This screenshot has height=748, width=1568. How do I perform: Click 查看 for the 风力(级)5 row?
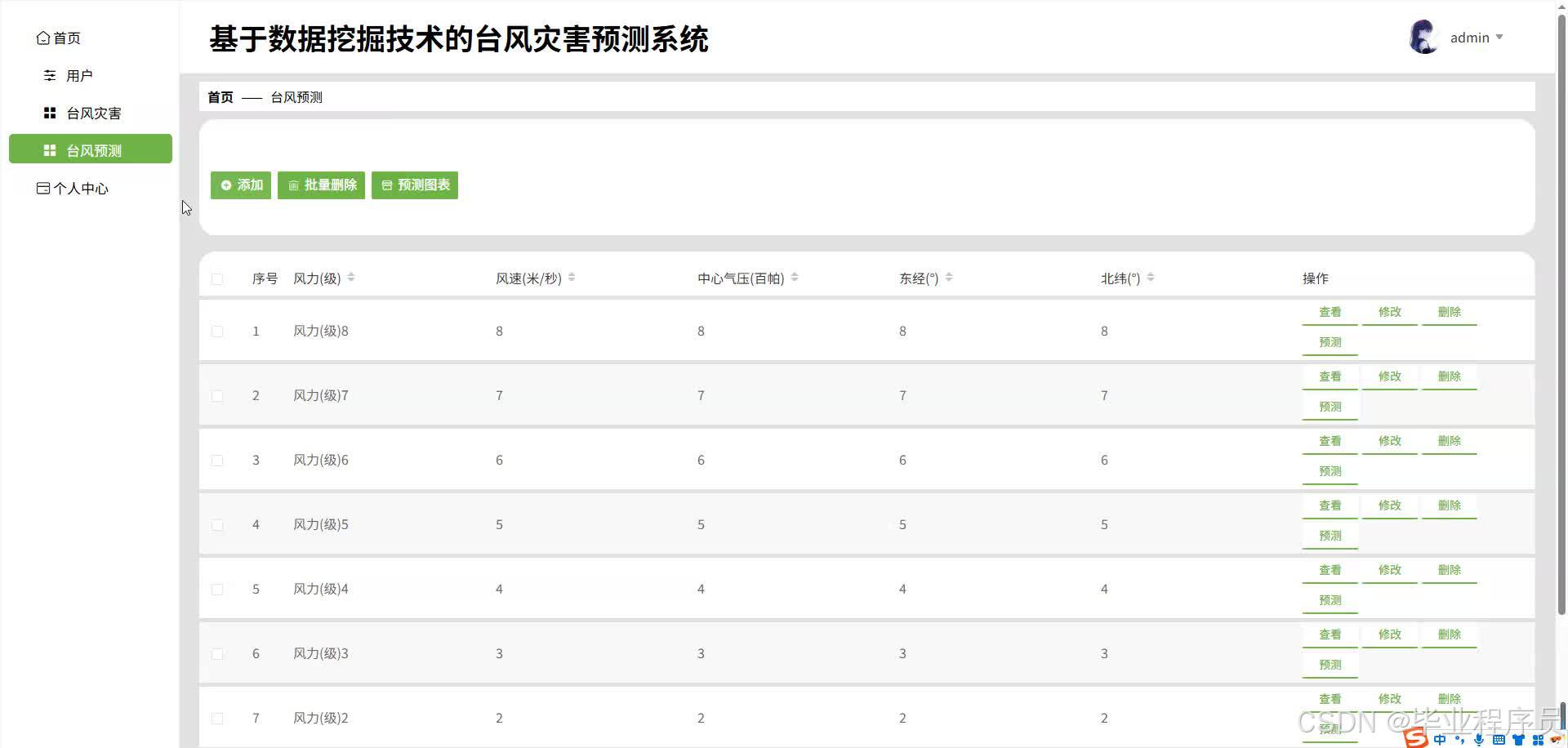[x=1330, y=505]
